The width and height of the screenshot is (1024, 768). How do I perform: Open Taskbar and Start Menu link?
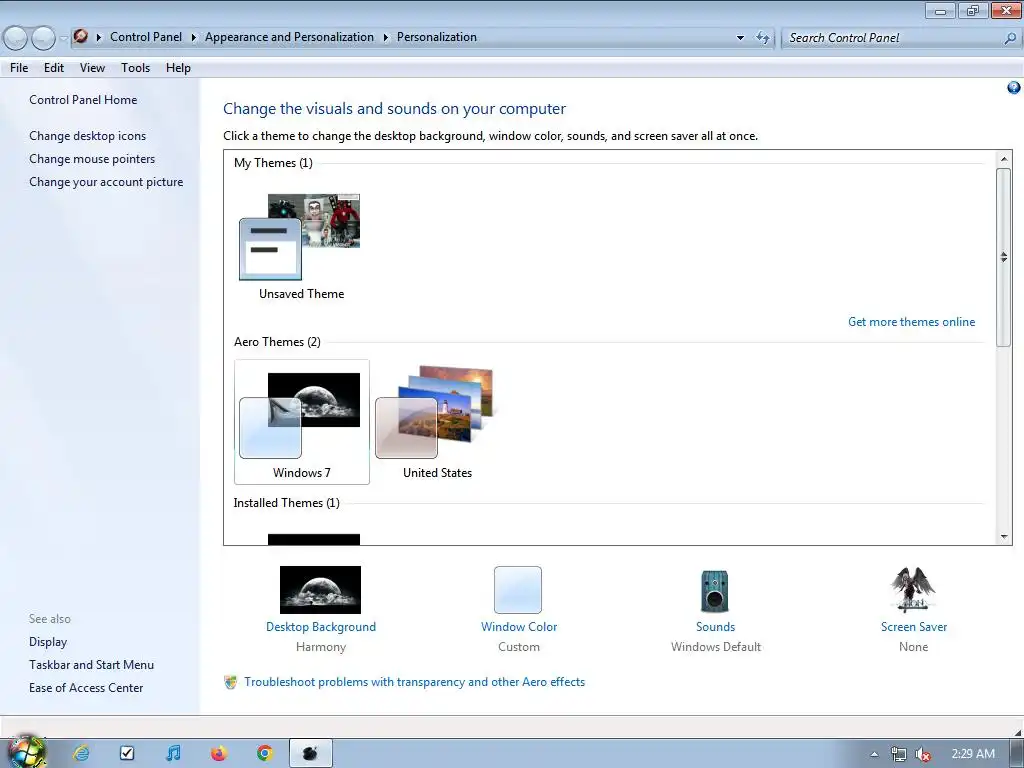[x=91, y=665]
